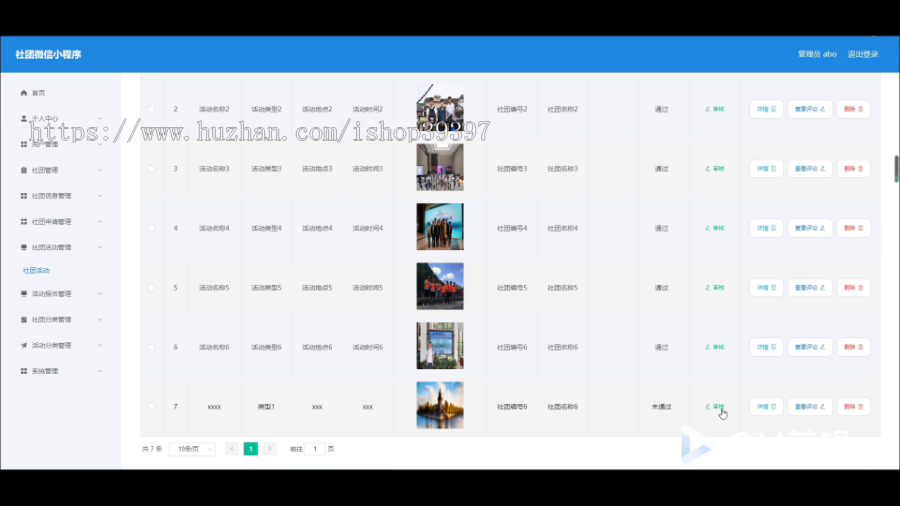Click the 个人中心 person icon in sidebar
The image size is (900, 506).
pyautogui.click(x=24, y=119)
